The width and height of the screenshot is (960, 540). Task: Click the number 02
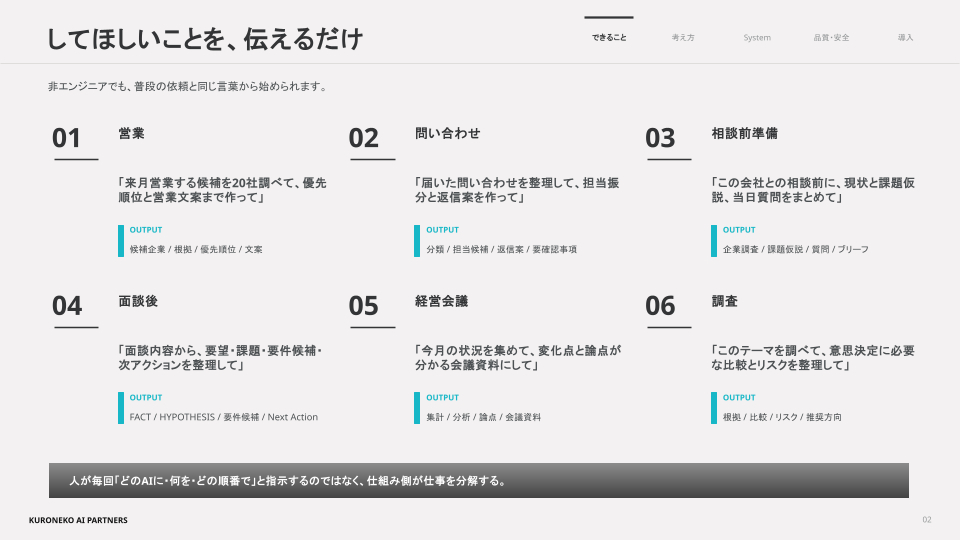pos(364,138)
